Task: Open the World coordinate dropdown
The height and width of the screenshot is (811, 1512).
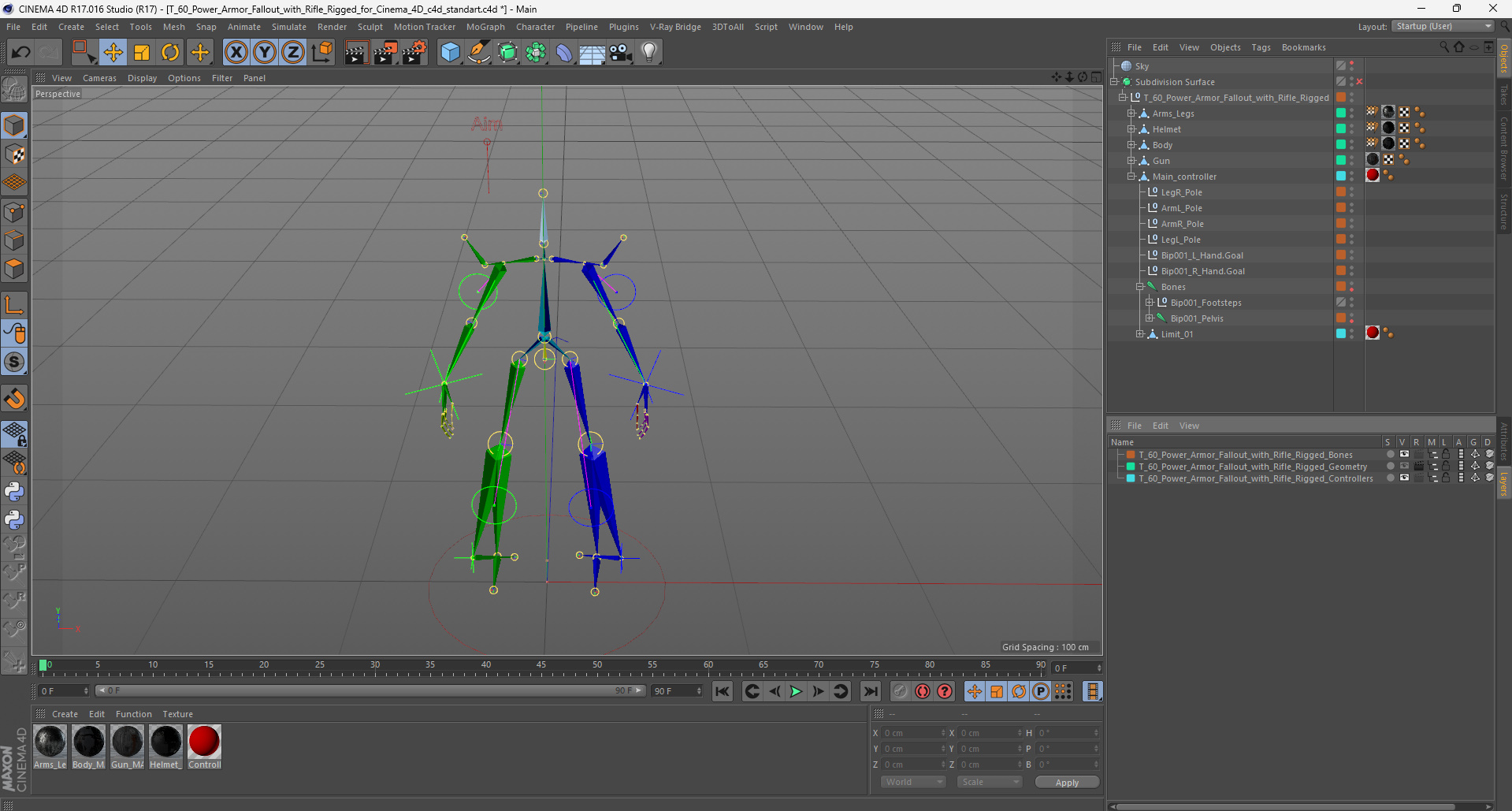Action: coord(913,782)
